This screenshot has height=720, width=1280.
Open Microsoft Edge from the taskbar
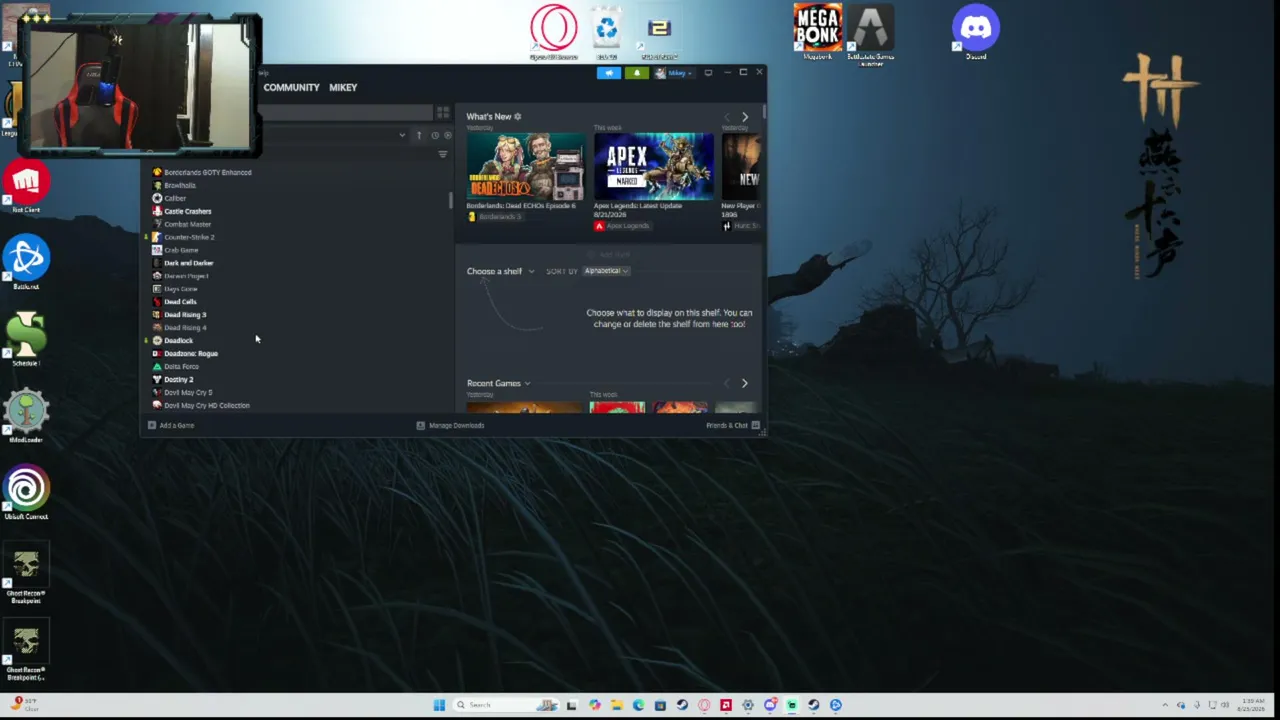tap(638, 705)
